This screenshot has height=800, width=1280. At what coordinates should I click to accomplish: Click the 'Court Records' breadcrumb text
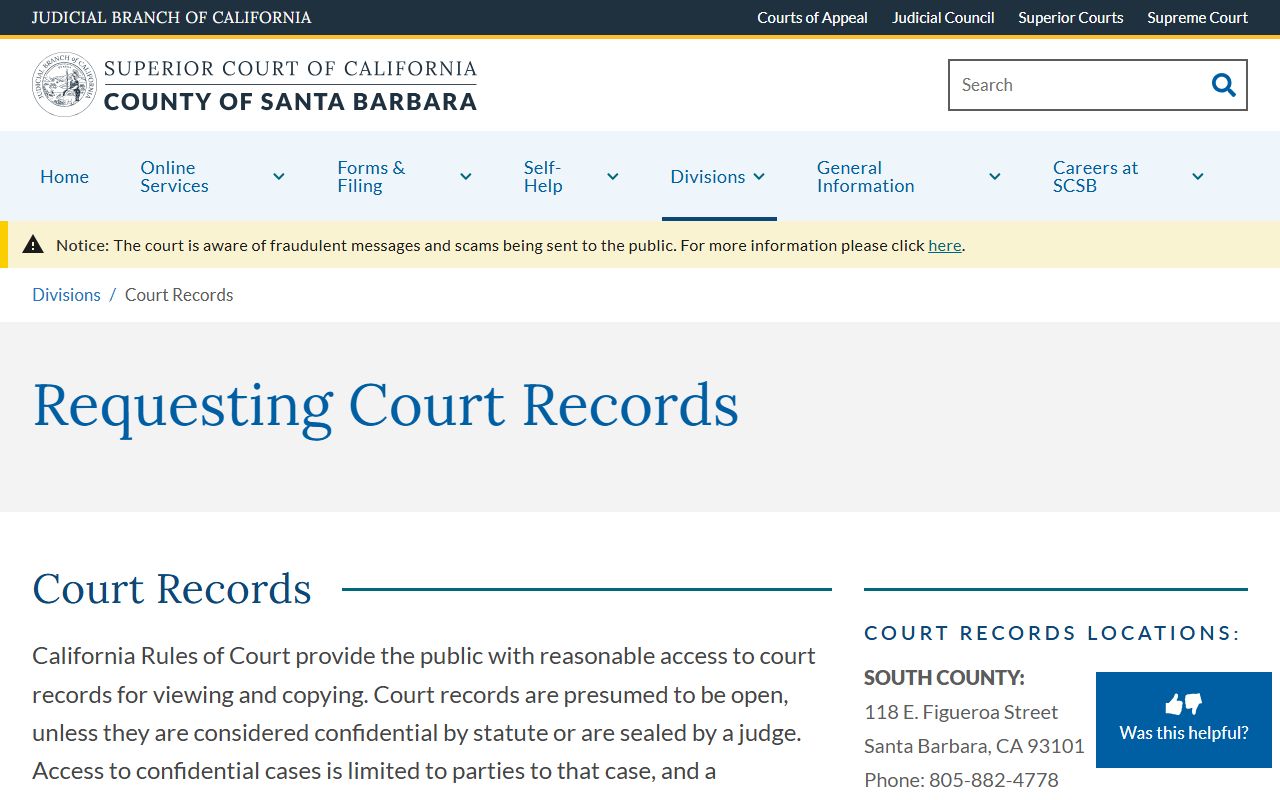tap(179, 295)
